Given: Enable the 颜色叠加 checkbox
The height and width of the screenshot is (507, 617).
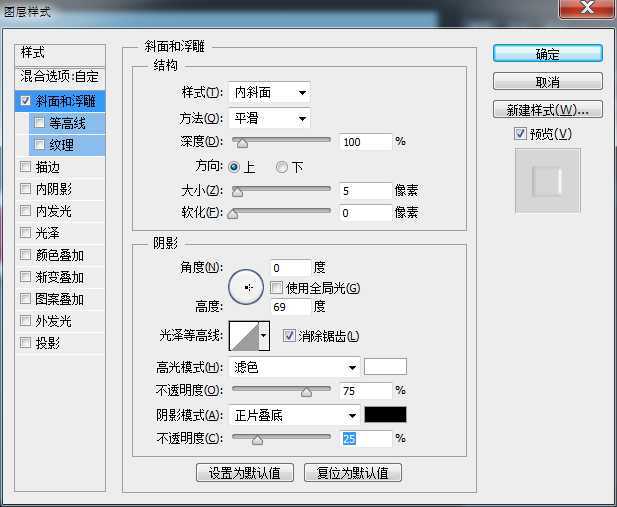Looking at the screenshot, I should 26,255.
